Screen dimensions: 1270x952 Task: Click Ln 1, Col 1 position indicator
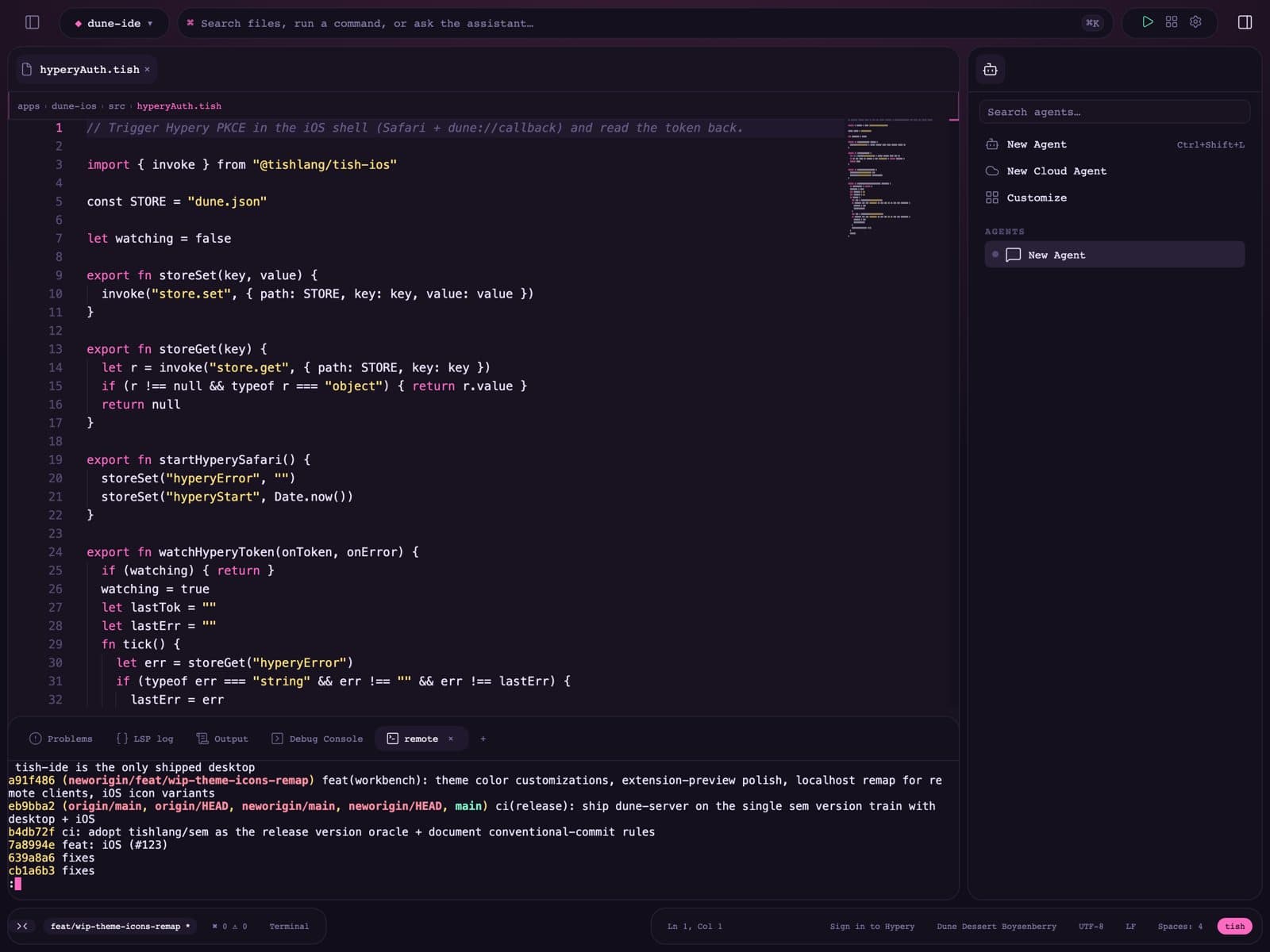pos(695,926)
